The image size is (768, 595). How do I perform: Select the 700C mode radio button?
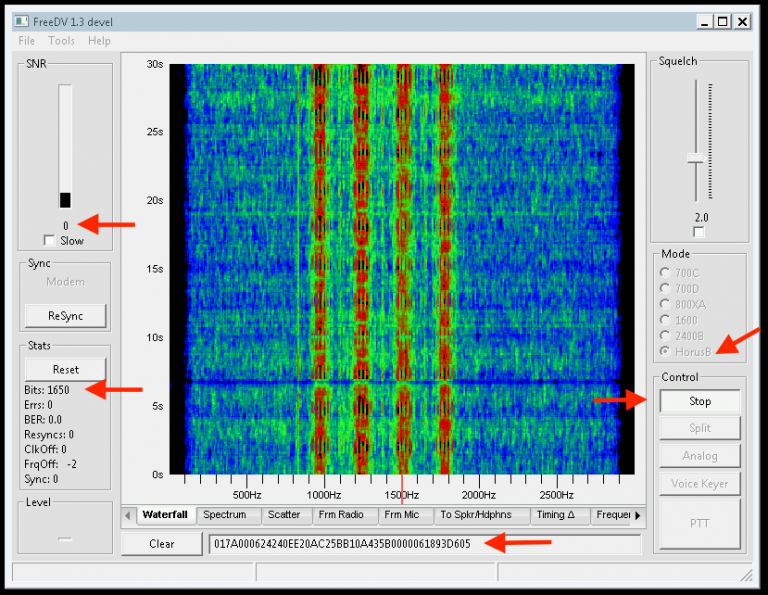click(665, 272)
